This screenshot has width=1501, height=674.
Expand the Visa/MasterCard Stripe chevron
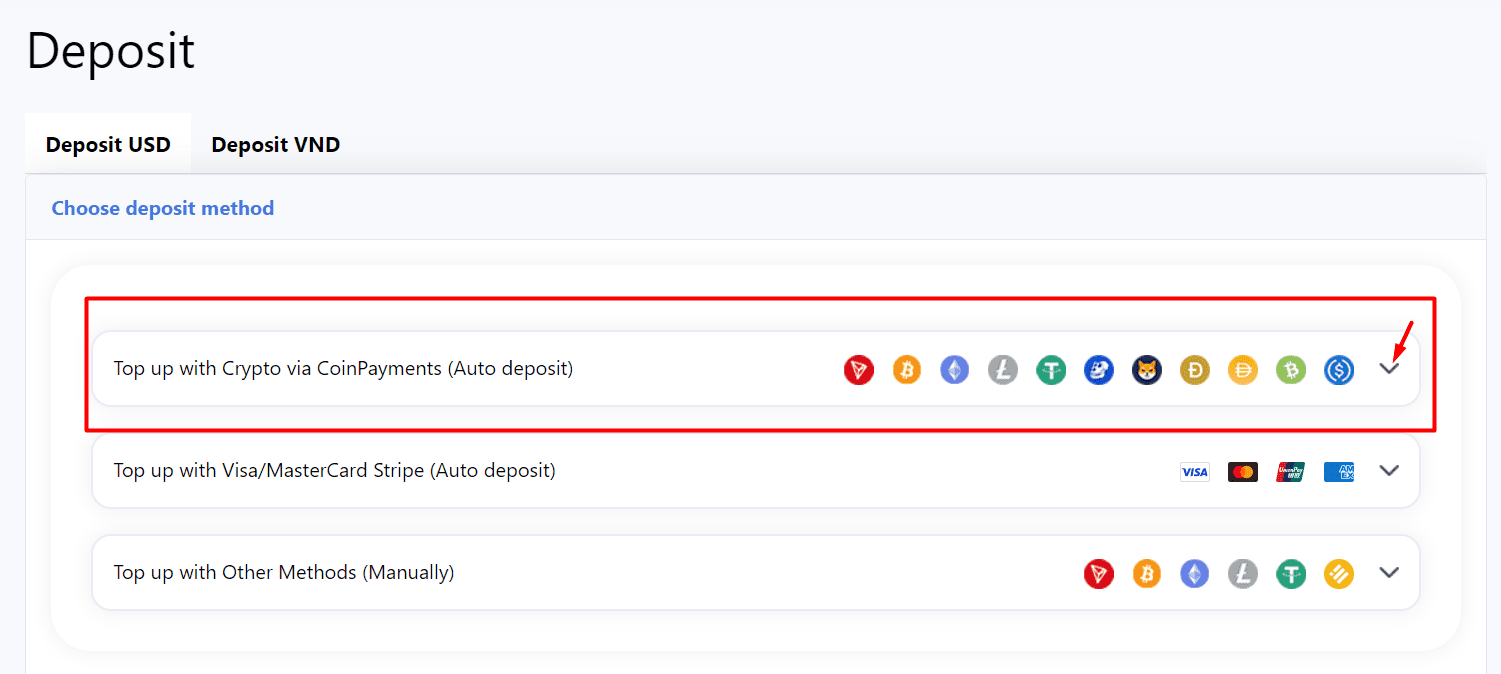click(x=1388, y=471)
